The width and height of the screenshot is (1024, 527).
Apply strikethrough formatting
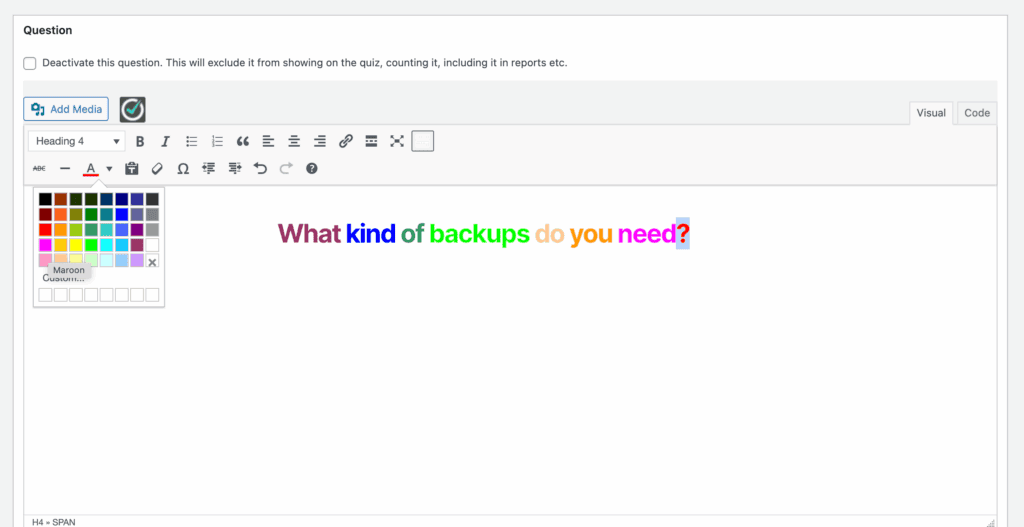click(39, 168)
